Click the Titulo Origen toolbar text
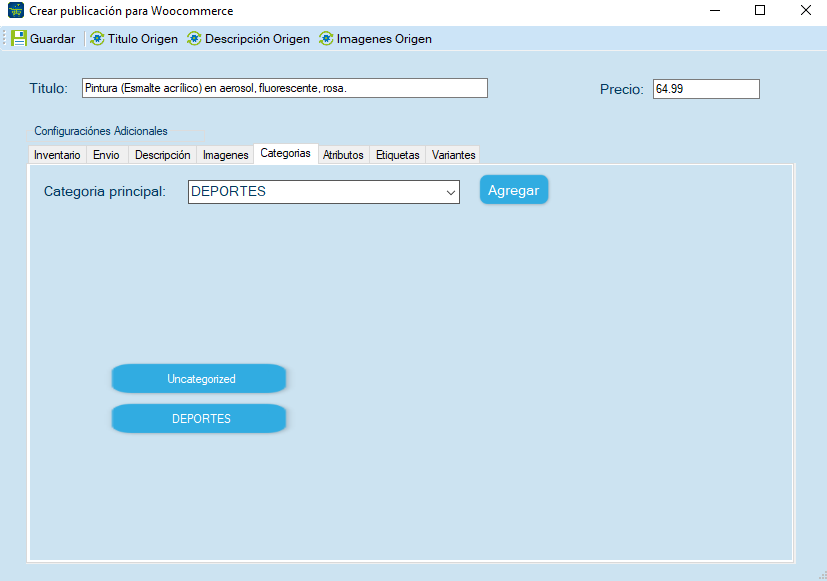This screenshot has height=581, width=827. pyautogui.click(x=142, y=39)
